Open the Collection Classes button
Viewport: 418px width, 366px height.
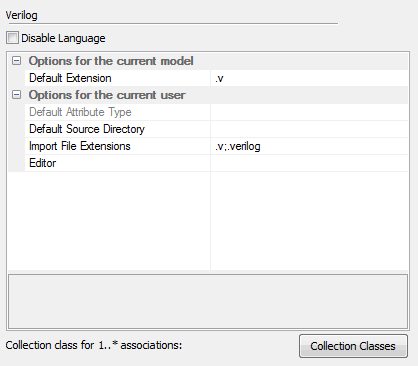tap(353, 346)
